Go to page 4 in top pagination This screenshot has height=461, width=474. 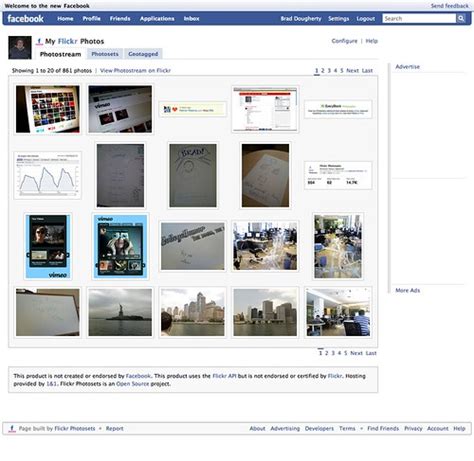click(x=335, y=71)
